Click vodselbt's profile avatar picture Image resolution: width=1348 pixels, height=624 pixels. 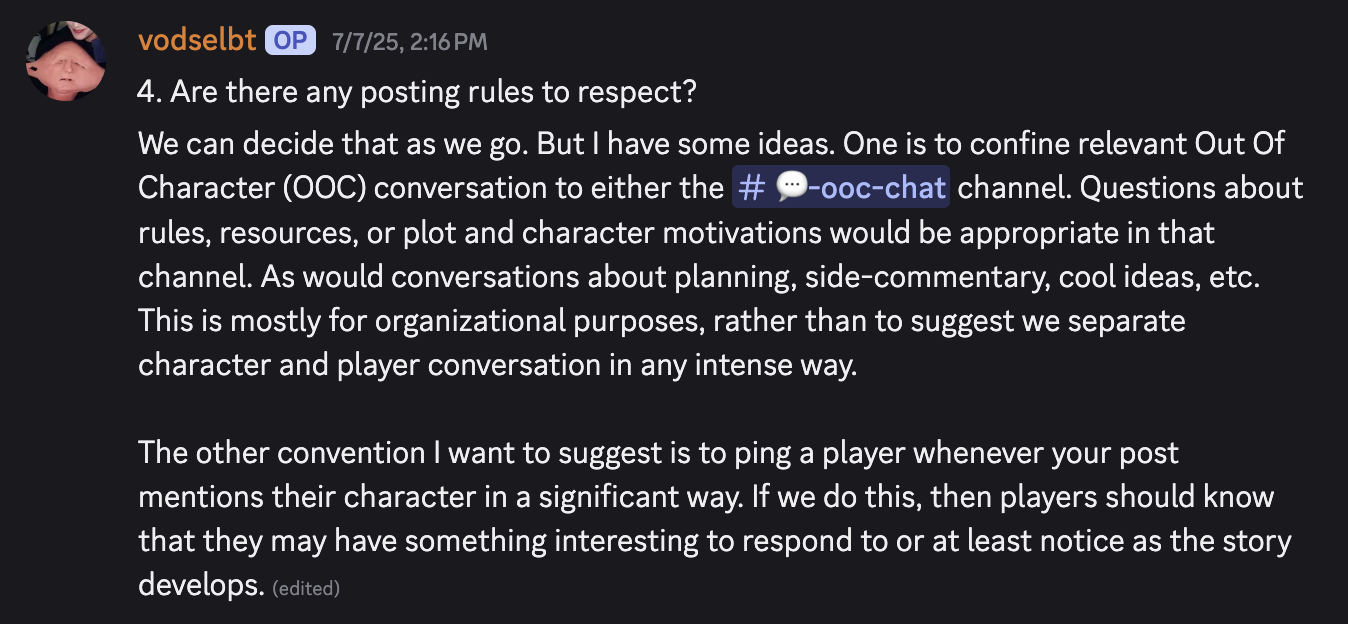(x=66, y=61)
